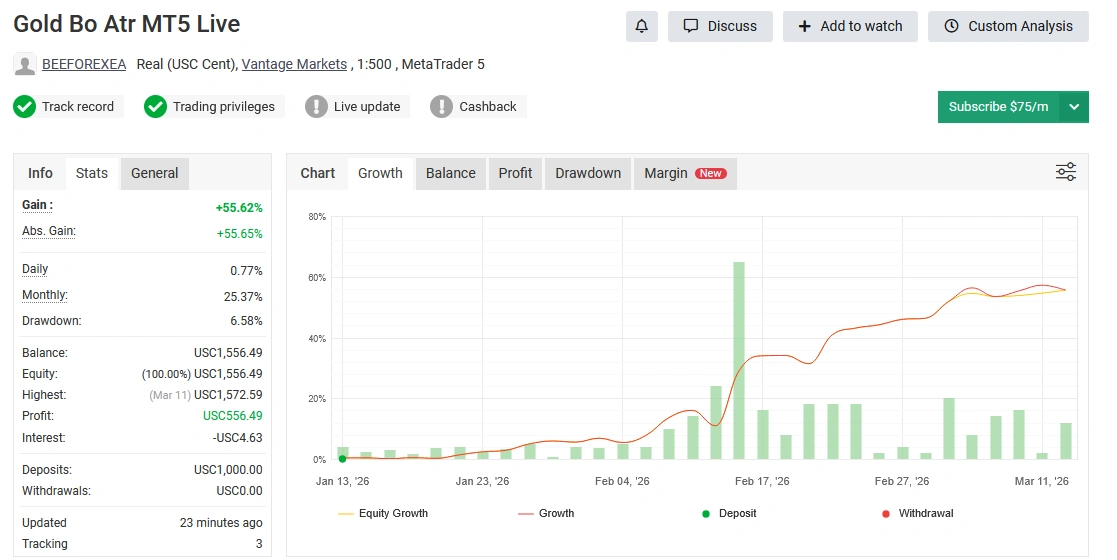Open the Vantage Markets broker link

point(294,65)
